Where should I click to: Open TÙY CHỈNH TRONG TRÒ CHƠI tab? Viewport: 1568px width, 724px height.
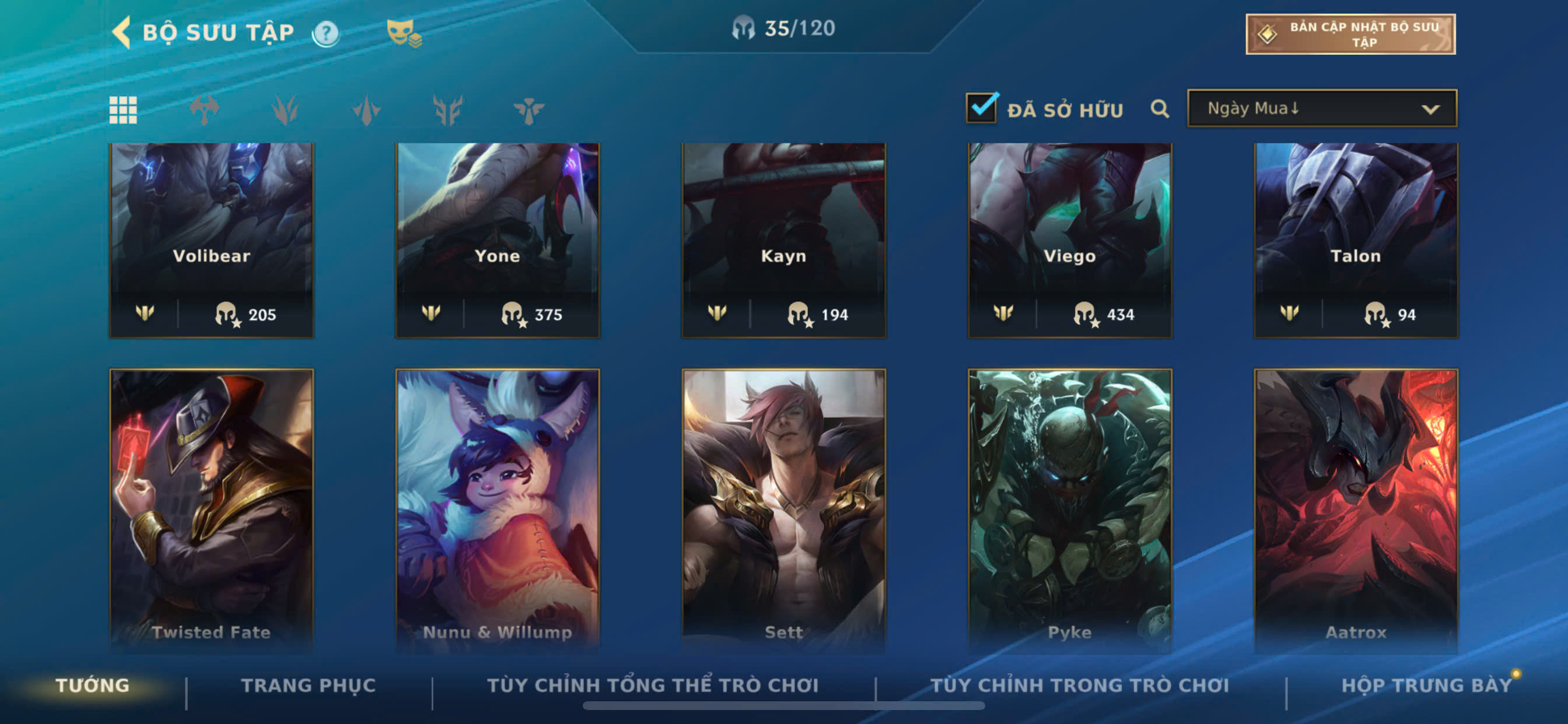pos(1079,685)
